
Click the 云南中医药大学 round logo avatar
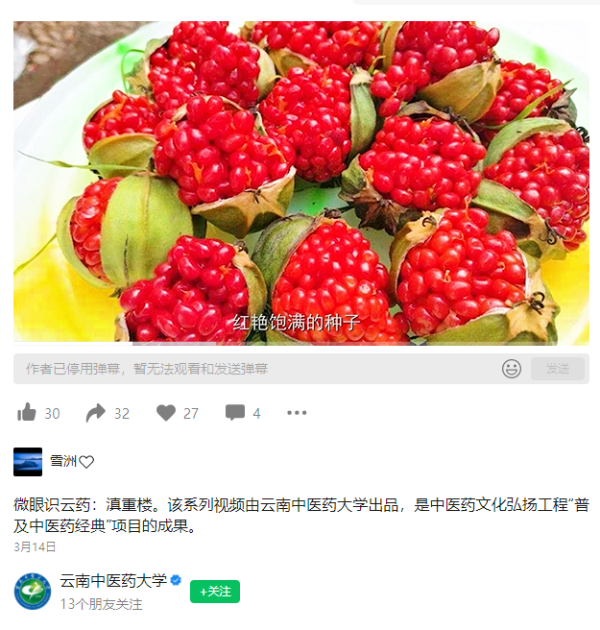coord(33,591)
